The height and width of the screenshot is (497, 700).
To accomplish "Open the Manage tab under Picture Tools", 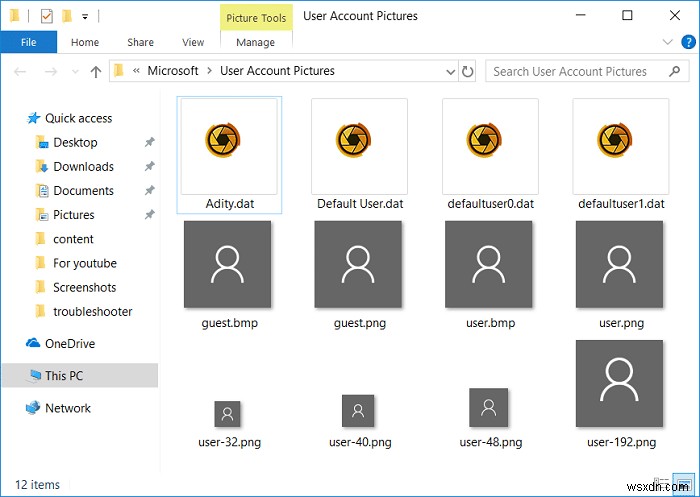I will pyautogui.click(x=255, y=43).
